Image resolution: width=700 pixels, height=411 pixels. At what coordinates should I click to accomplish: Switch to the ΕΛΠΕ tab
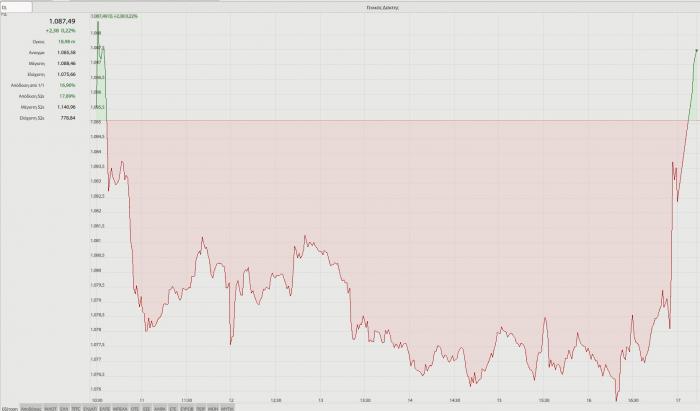click(x=103, y=408)
